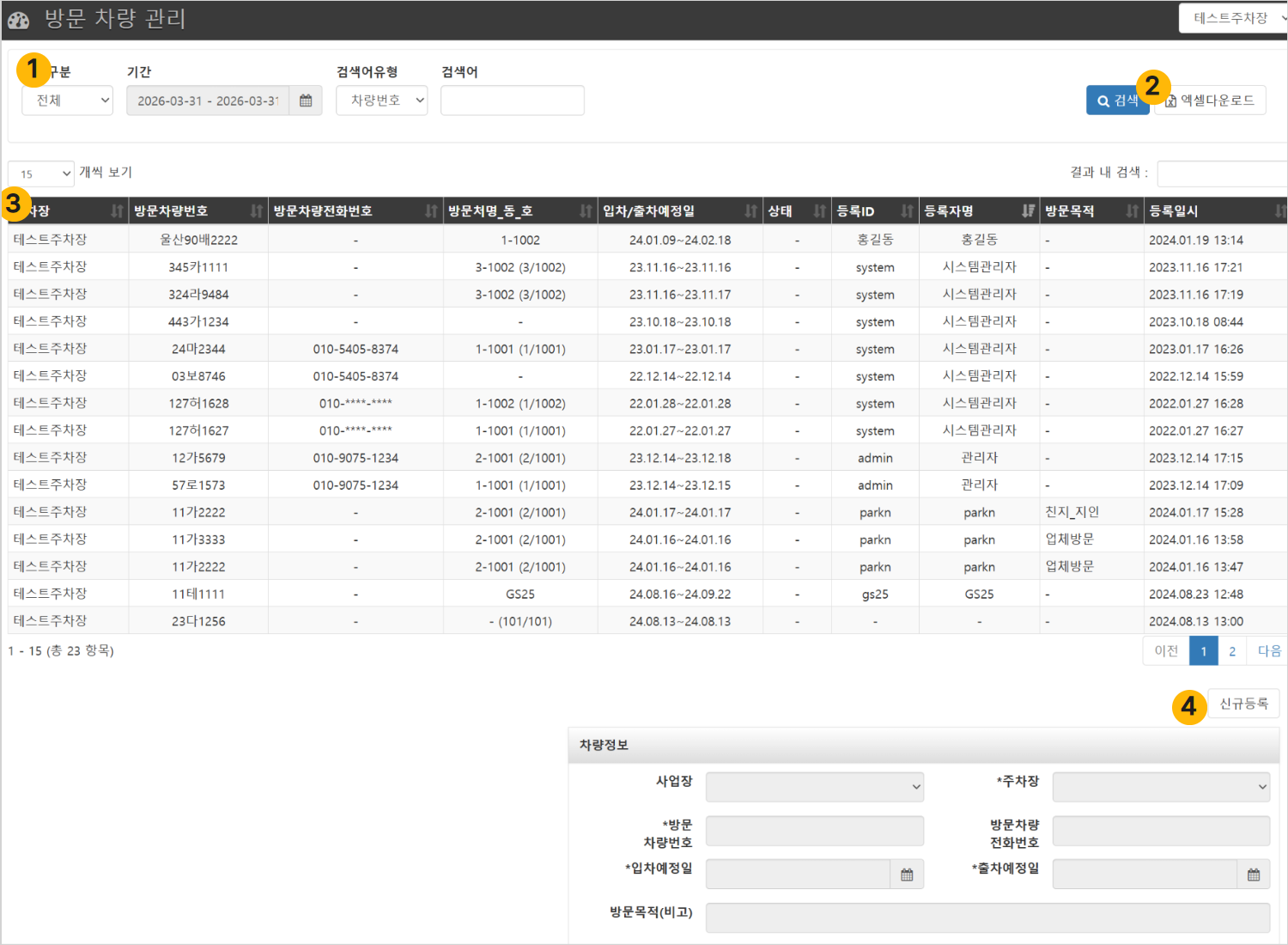Click the 신규등록 button
The height and width of the screenshot is (945, 1288).
[1243, 704]
